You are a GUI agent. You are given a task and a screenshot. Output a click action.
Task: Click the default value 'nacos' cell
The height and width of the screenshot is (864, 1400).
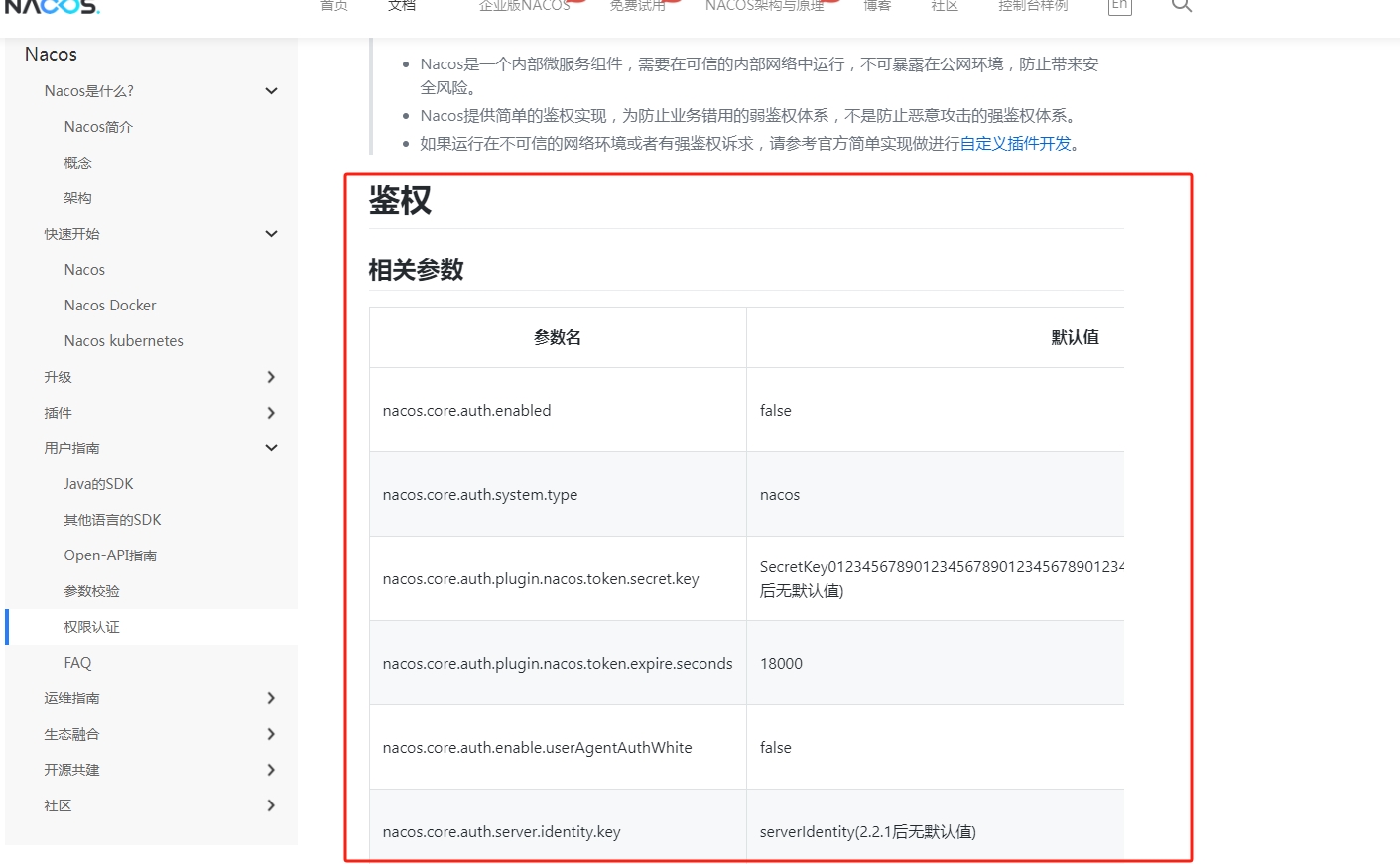(936, 494)
